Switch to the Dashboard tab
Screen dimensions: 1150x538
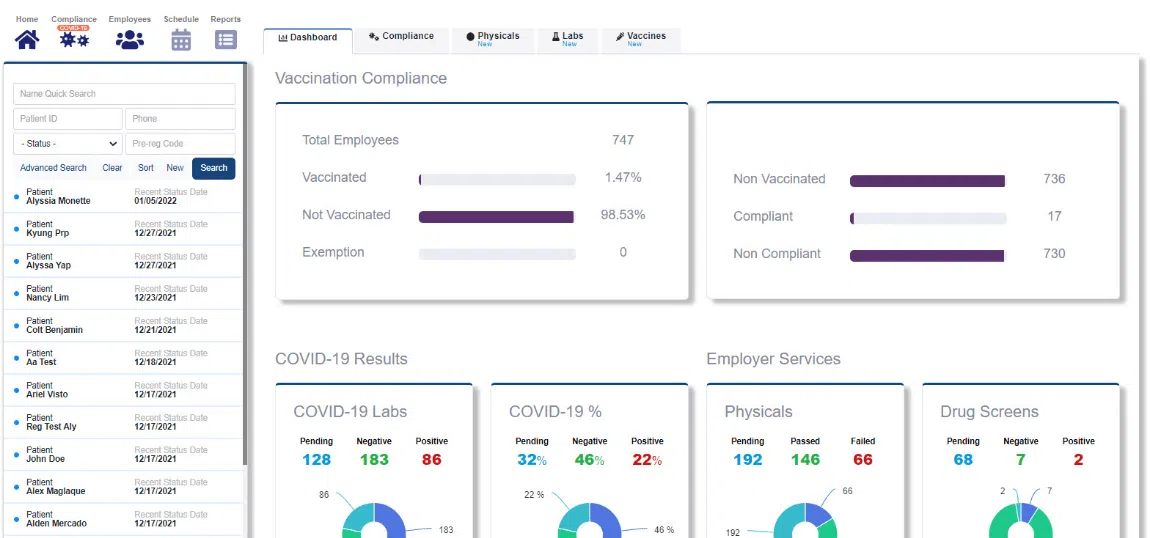307,38
